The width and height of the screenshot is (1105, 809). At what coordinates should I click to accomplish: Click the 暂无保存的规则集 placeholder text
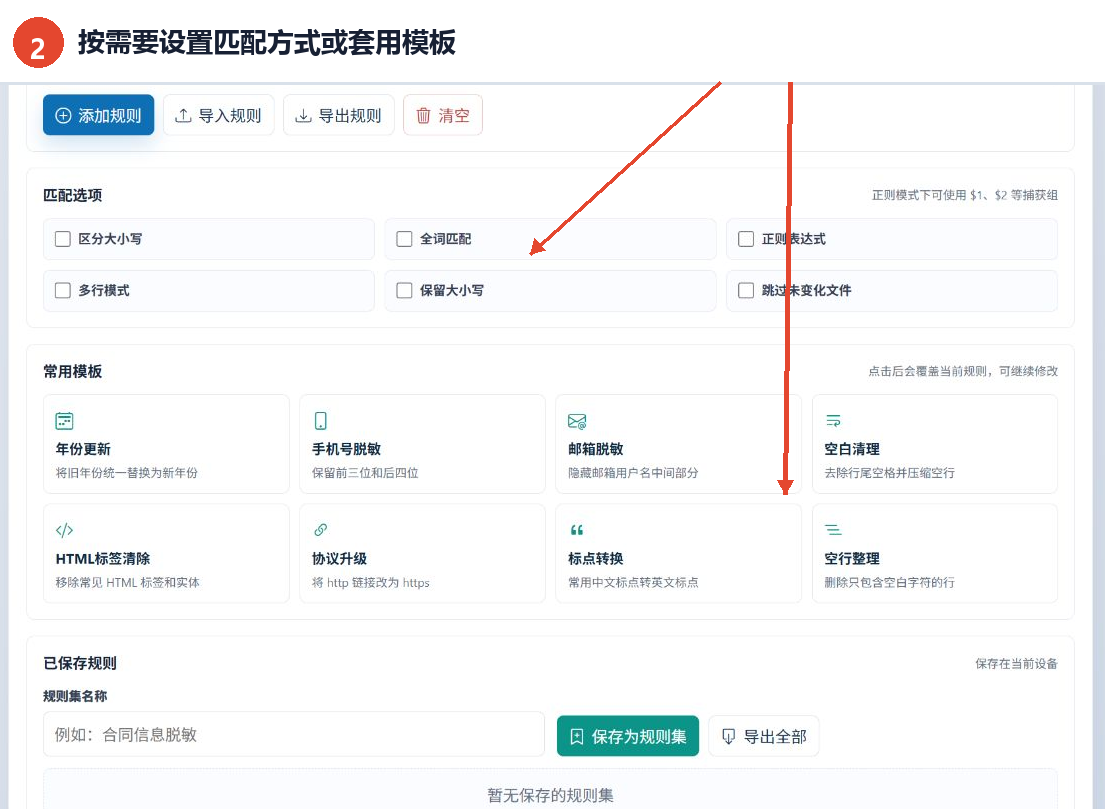click(x=550, y=796)
